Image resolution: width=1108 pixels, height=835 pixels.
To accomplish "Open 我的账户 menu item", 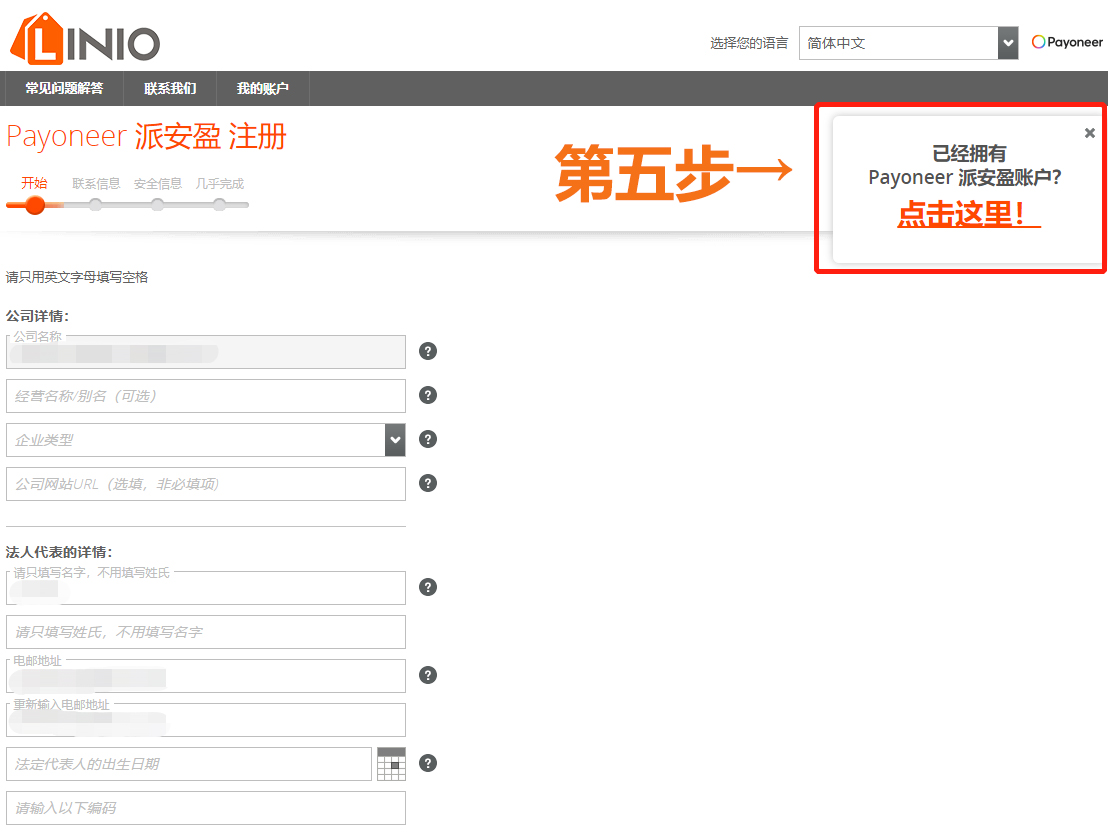I will point(263,88).
